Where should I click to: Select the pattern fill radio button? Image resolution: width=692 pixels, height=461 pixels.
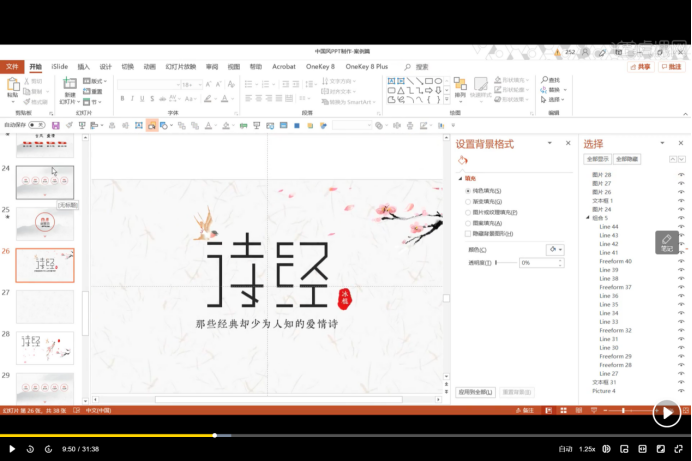coord(468,223)
